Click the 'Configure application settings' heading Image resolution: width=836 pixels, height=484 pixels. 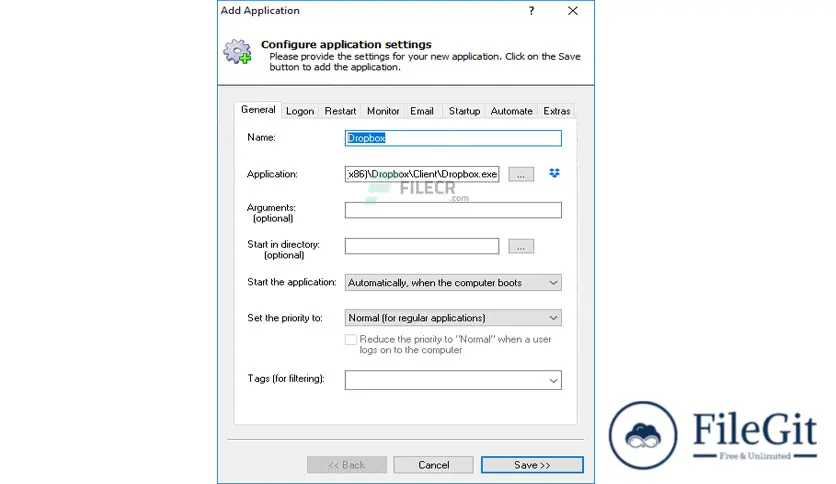point(346,44)
